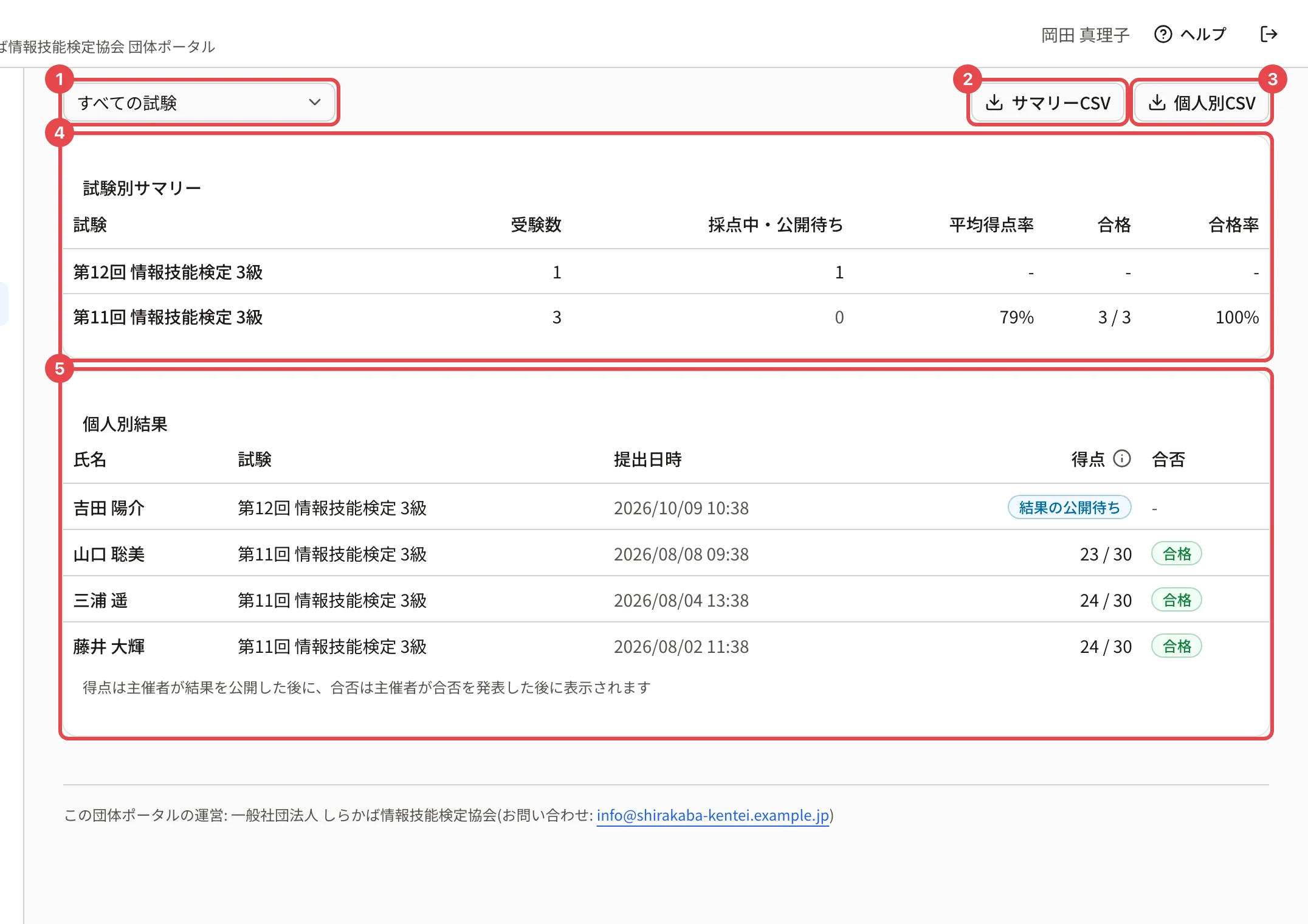
Task: Click the 提出日時 column header
Action: pos(648,460)
